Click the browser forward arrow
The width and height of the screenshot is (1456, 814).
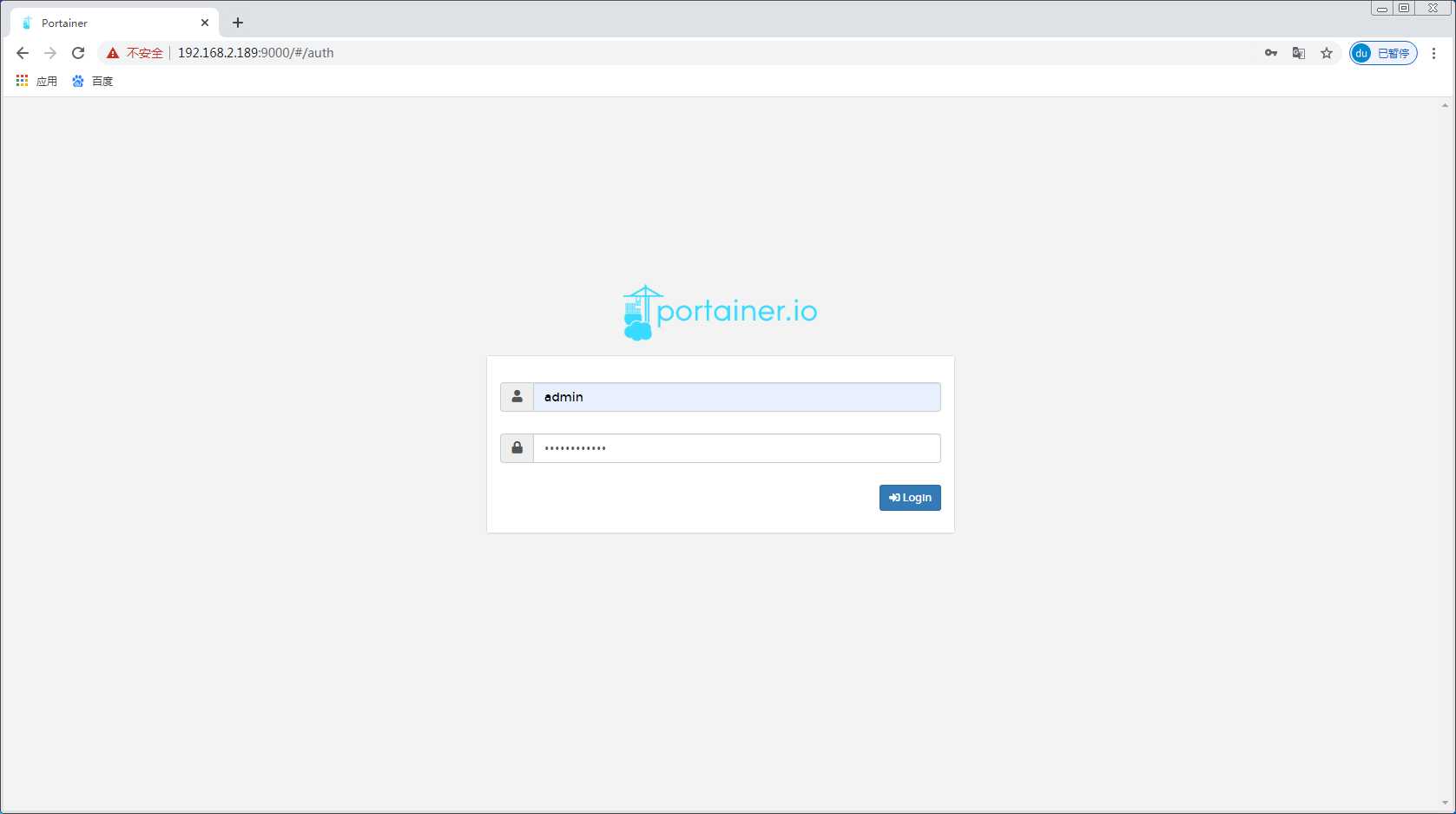pyautogui.click(x=50, y=53)
